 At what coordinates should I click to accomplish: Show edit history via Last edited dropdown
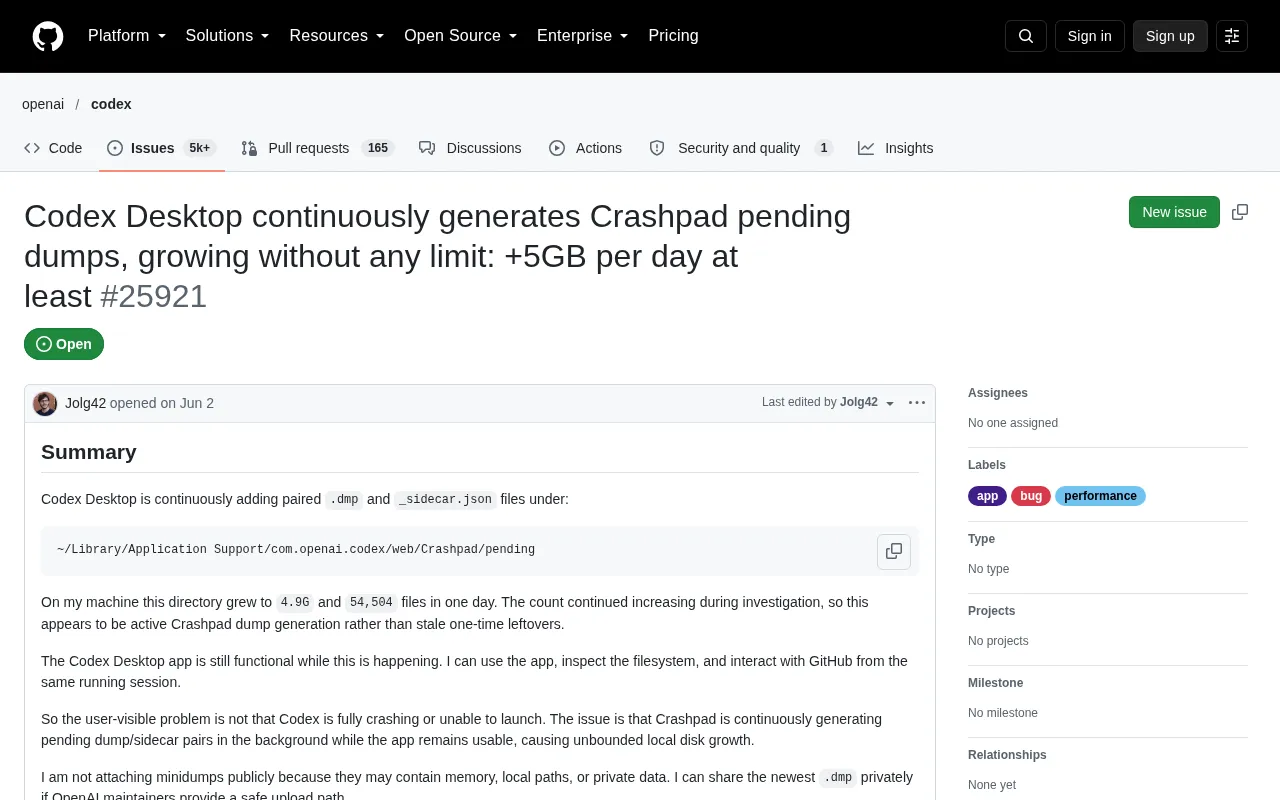pos(829,403)
